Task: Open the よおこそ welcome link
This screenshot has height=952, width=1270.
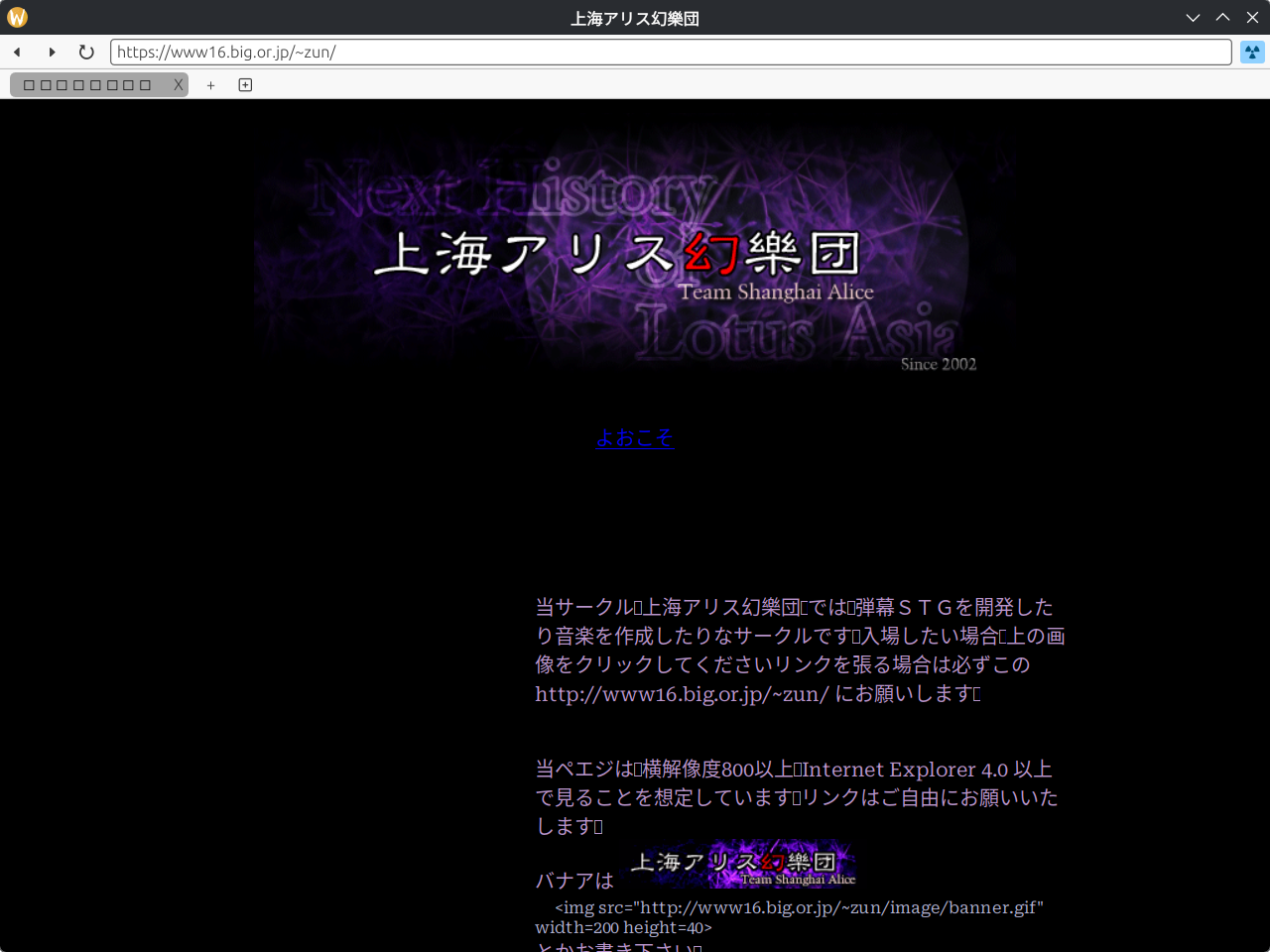Action: 634,437
